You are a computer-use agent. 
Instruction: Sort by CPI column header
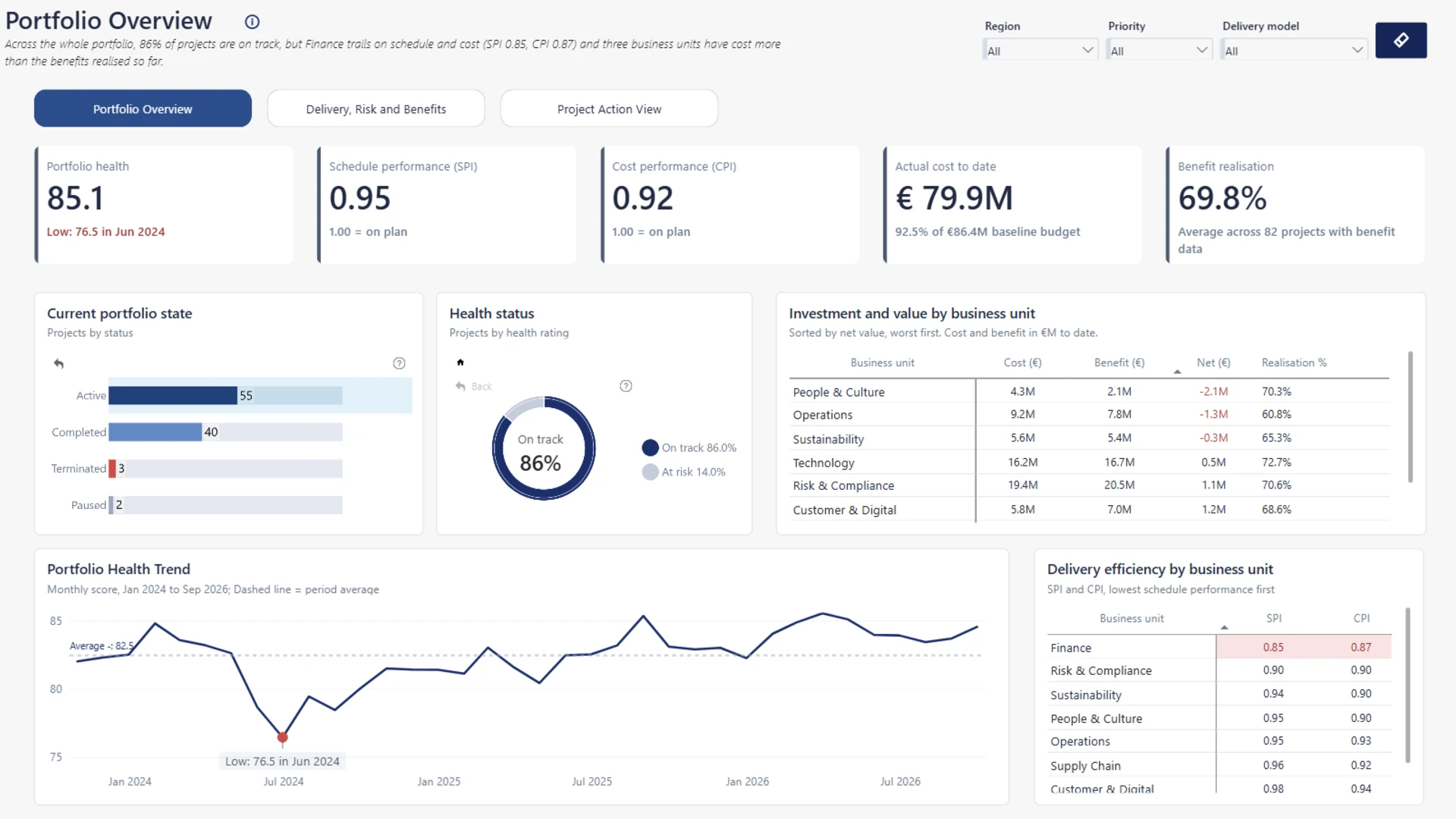click(x=1361, y=618)
